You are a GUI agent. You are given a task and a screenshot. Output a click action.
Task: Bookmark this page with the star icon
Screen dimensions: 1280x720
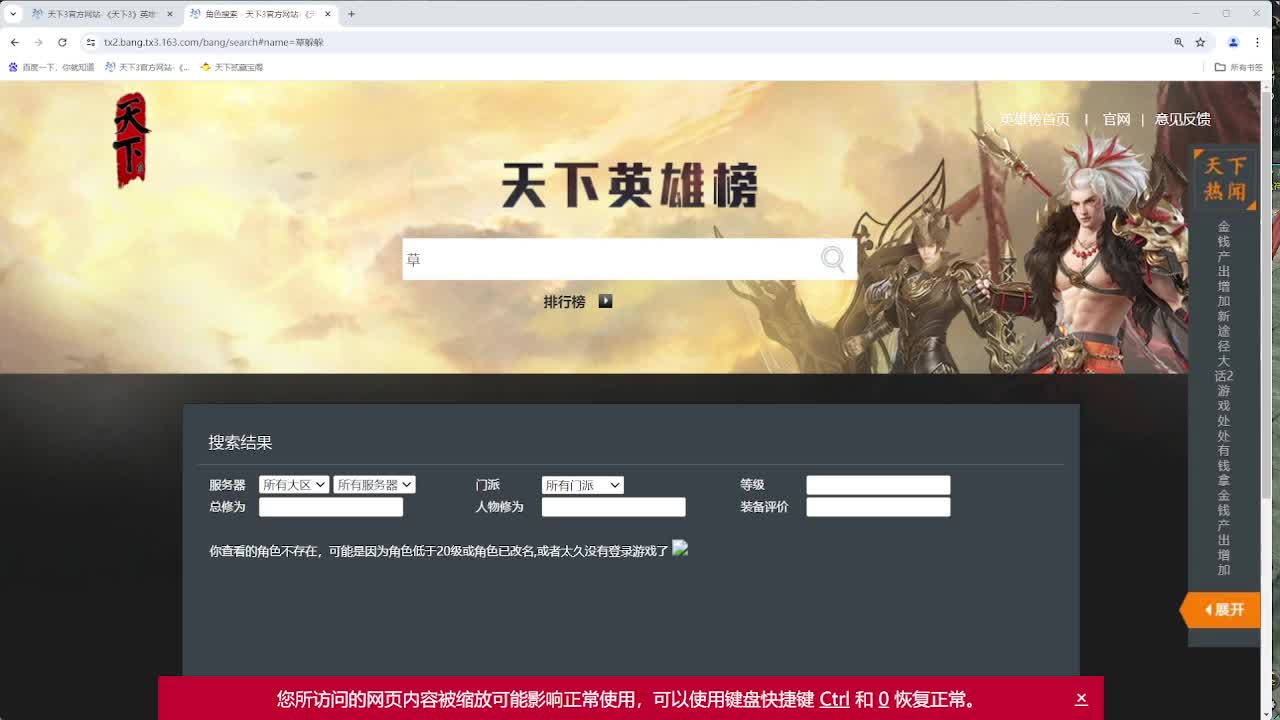(x=1200, y=42)
